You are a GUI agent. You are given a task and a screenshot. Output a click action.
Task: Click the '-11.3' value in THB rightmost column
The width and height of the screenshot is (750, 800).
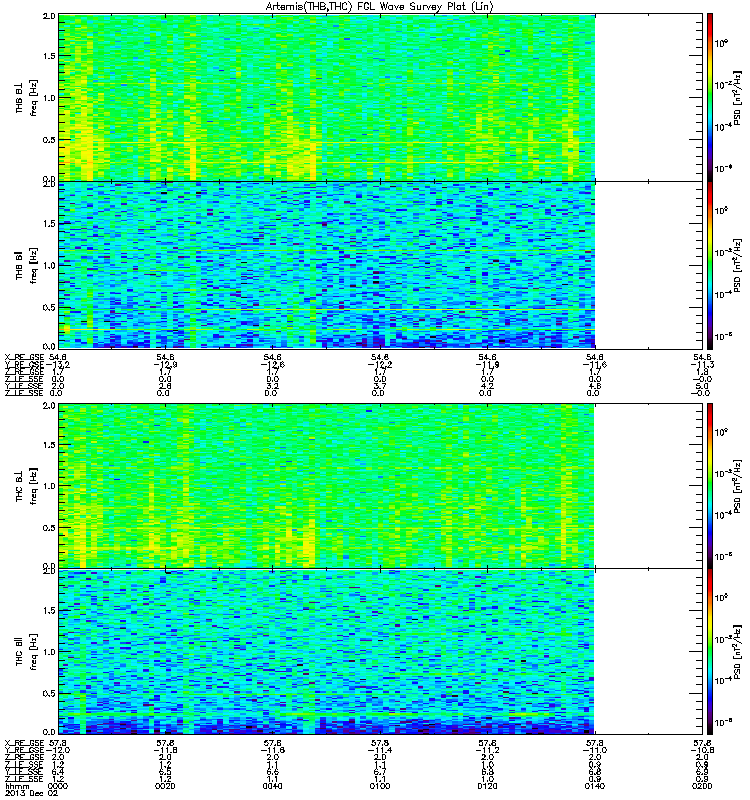point(702,365)
